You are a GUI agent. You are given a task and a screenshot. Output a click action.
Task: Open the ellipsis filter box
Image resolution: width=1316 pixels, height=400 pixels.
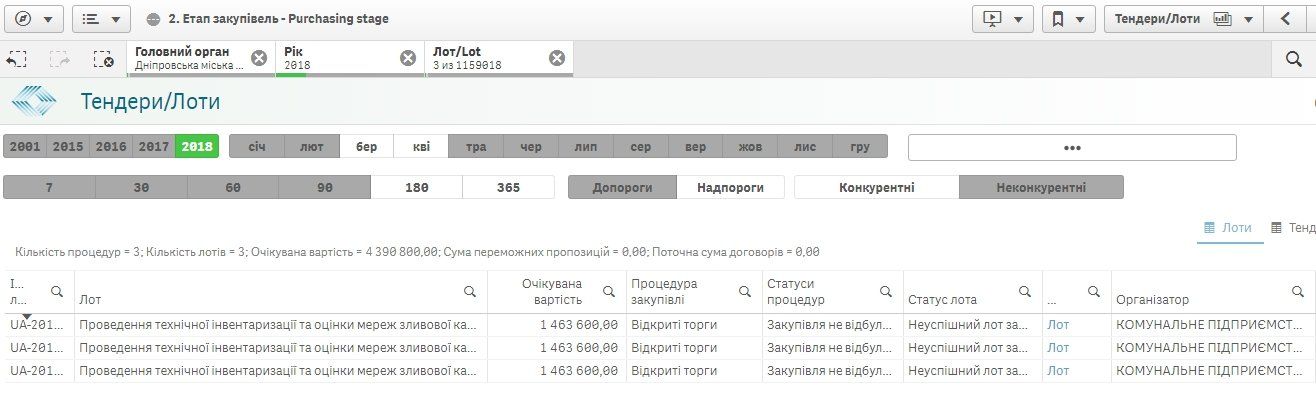click(x=1072, y=147)
